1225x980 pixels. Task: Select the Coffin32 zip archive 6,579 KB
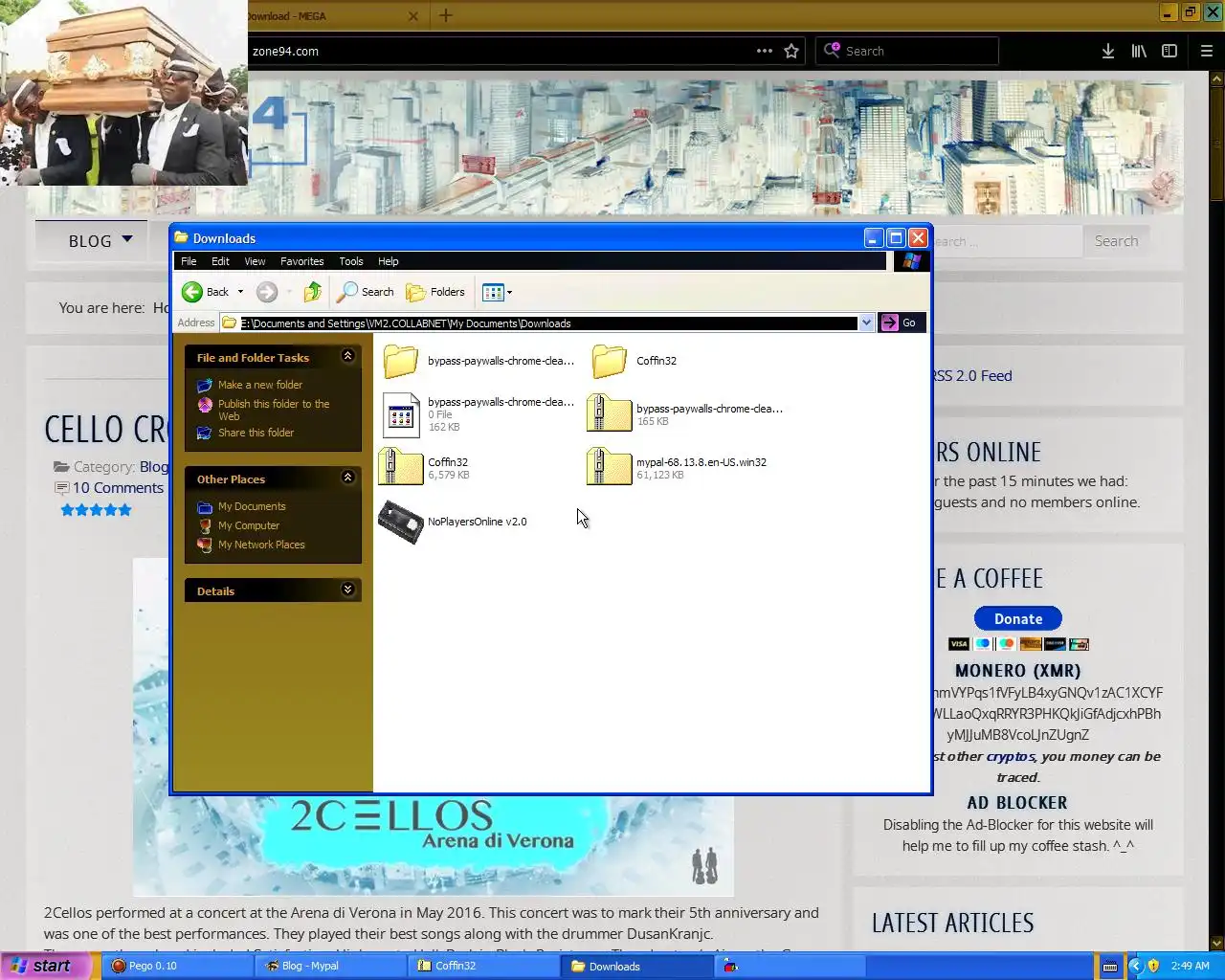tap(423, 468)
